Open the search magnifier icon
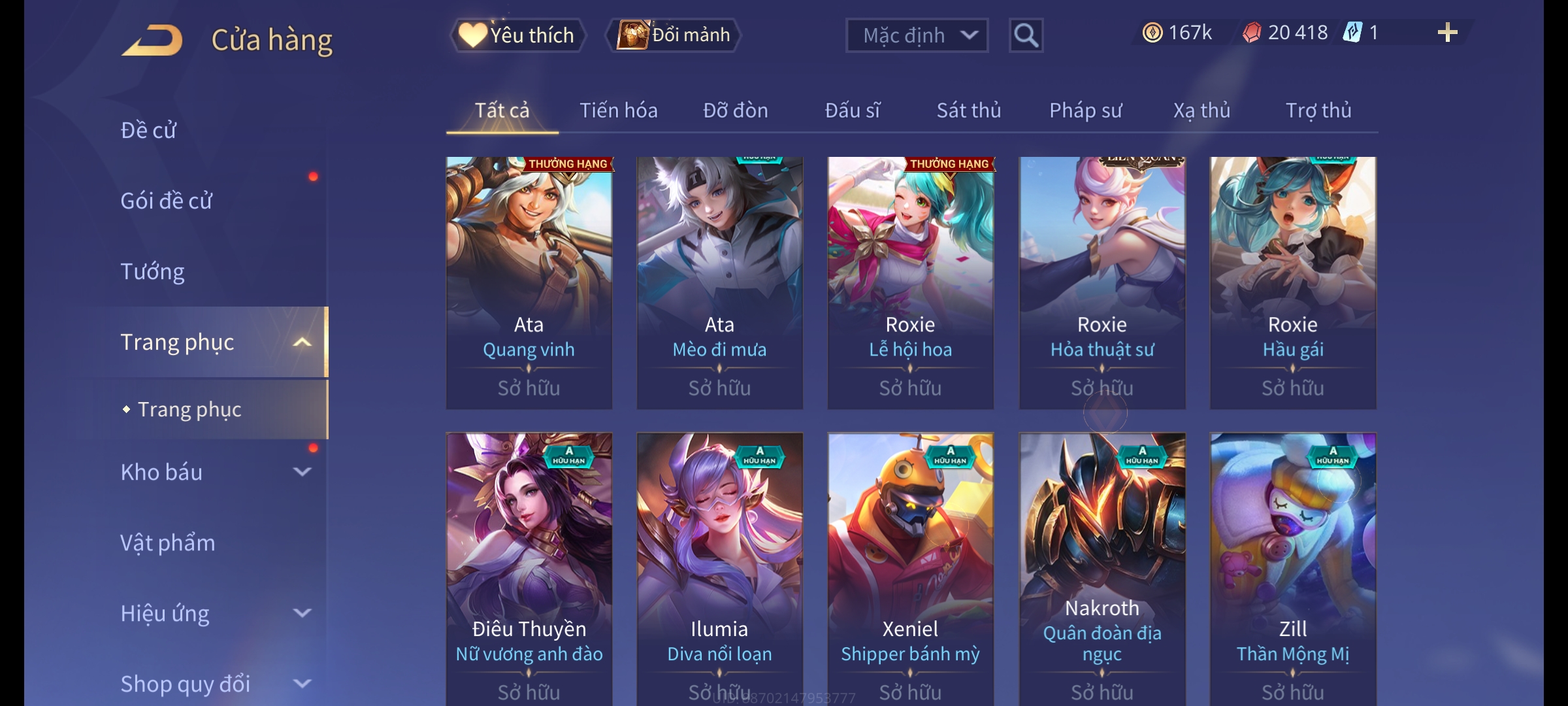 tap(1026, 35)
